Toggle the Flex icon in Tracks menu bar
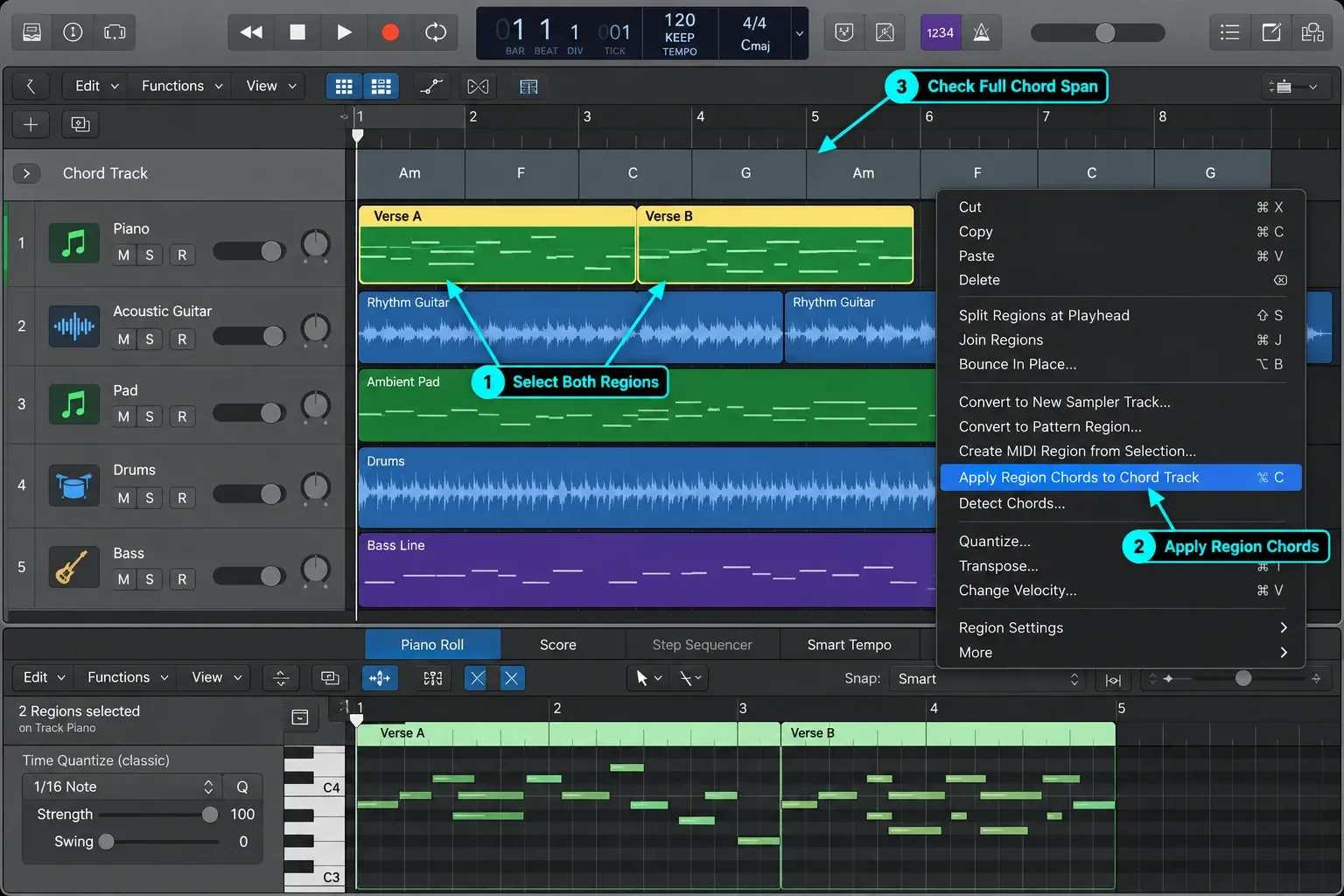Viewport: 1344px width, 896px height. (478, 86)
